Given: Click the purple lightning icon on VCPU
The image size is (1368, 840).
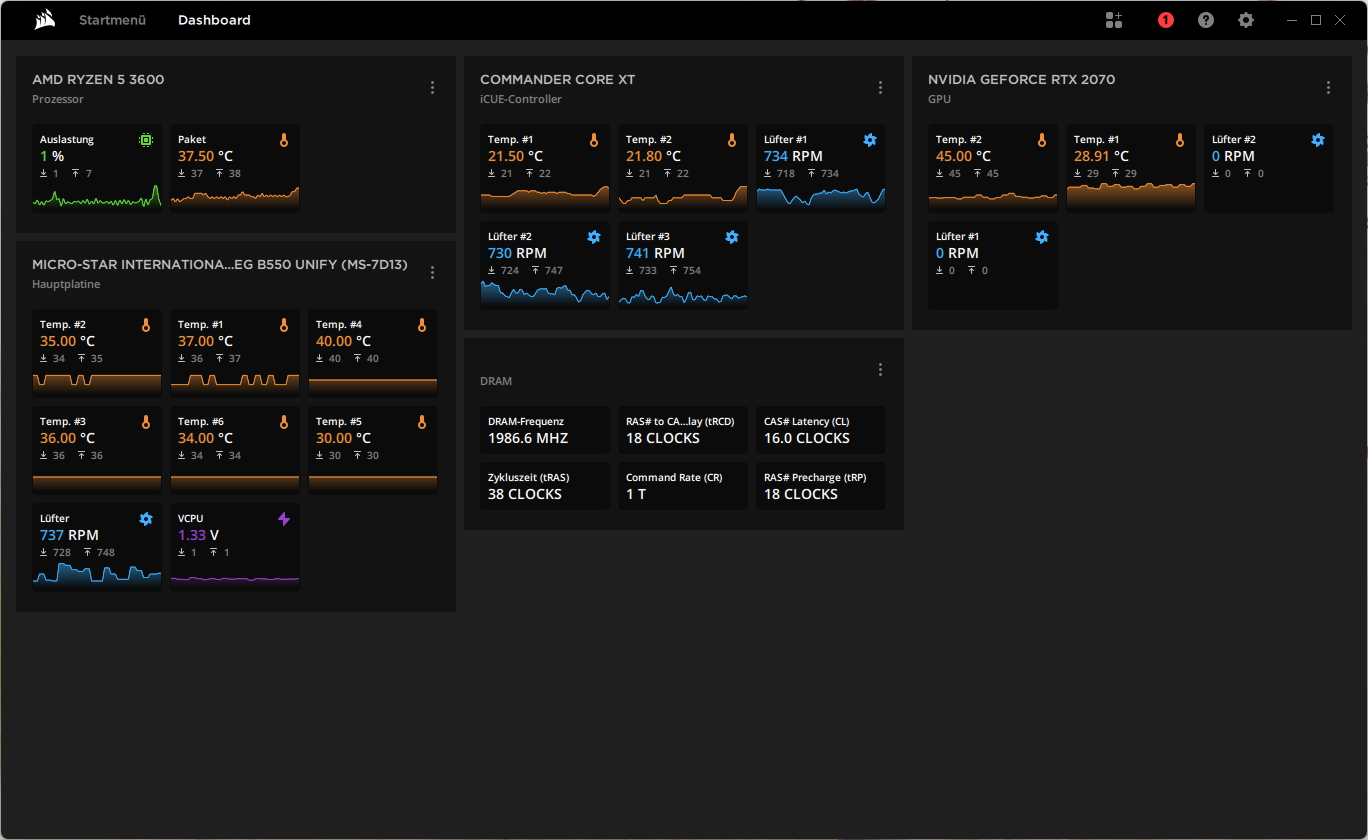Looking at the screenshot, I should [x=284, y=519].
